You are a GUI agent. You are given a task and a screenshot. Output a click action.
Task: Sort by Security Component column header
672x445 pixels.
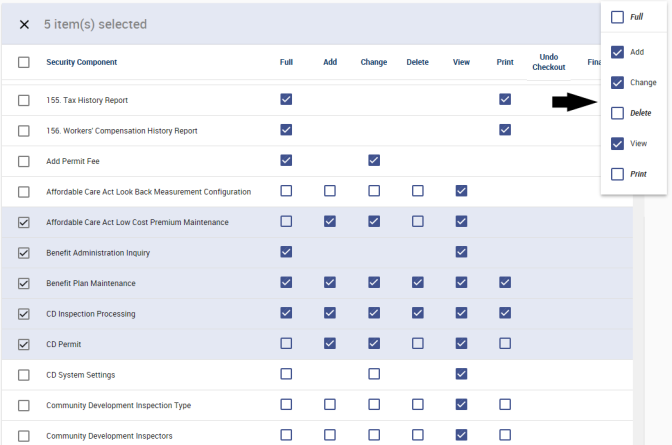click(81, 62)
